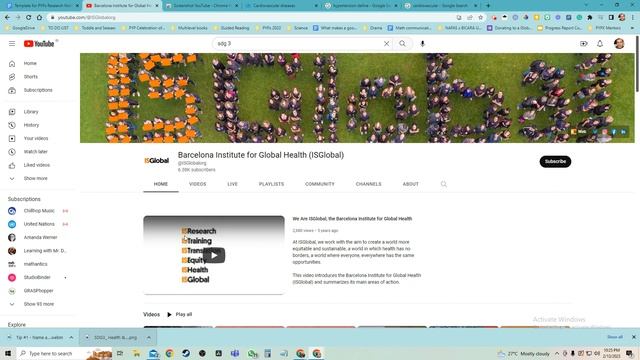Click the YouTube search input field
This screenshot has height=360, width=640.
298,43
